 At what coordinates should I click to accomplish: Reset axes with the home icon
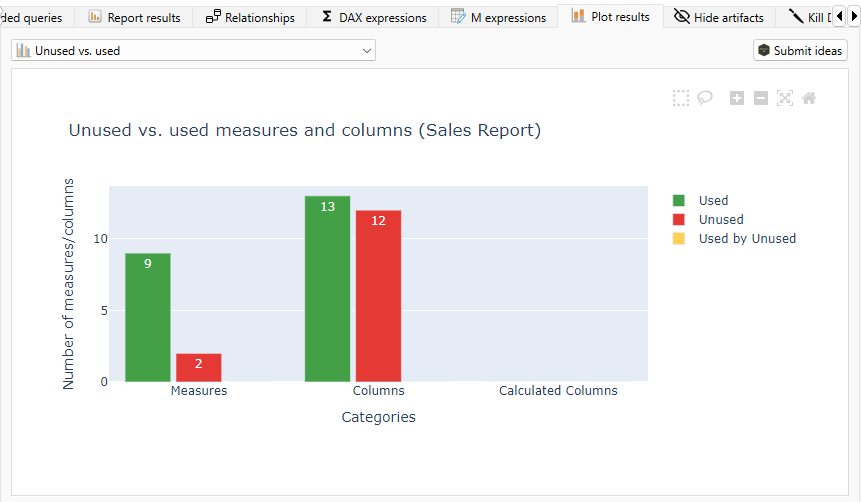pos(809,98)
